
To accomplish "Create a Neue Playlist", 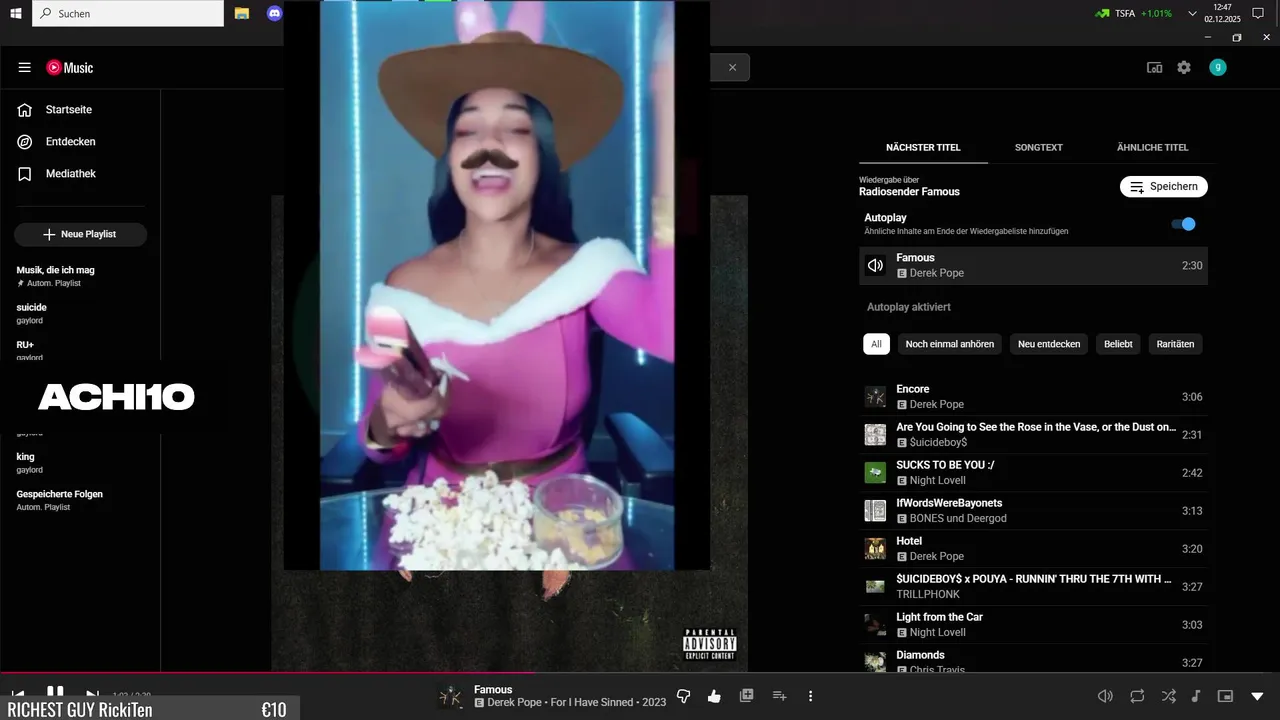I will coord(80,234).
